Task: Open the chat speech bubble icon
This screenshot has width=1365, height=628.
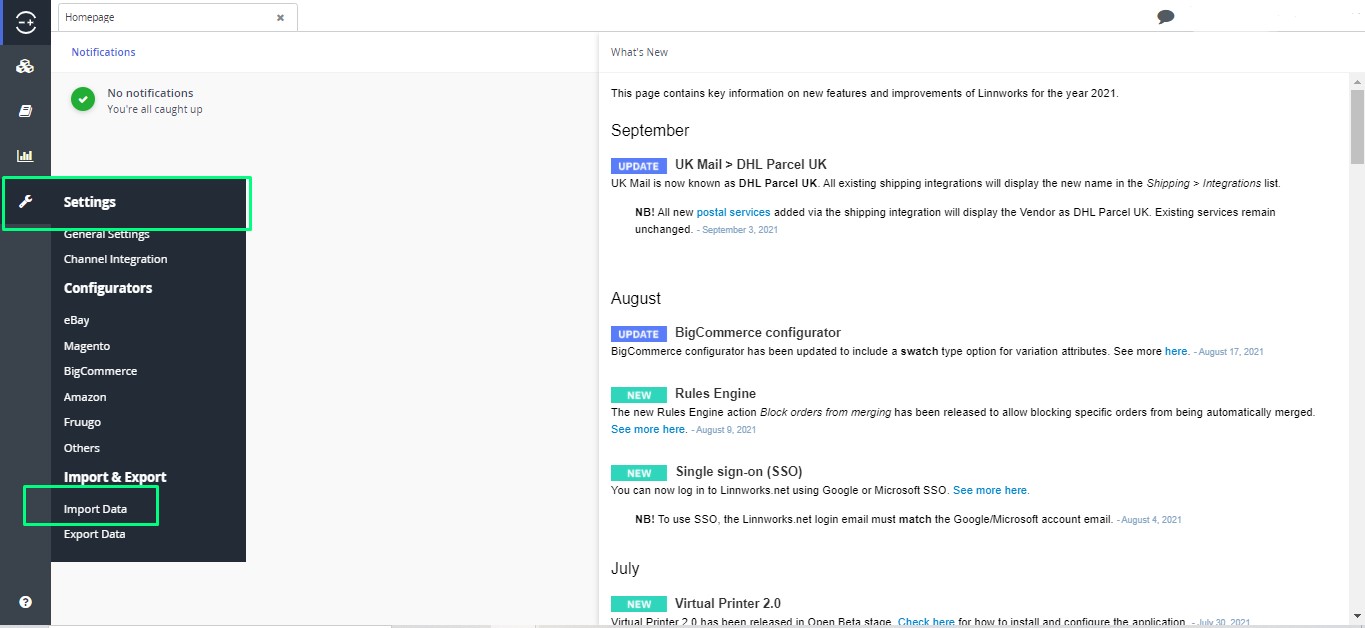Action: 1165,17
